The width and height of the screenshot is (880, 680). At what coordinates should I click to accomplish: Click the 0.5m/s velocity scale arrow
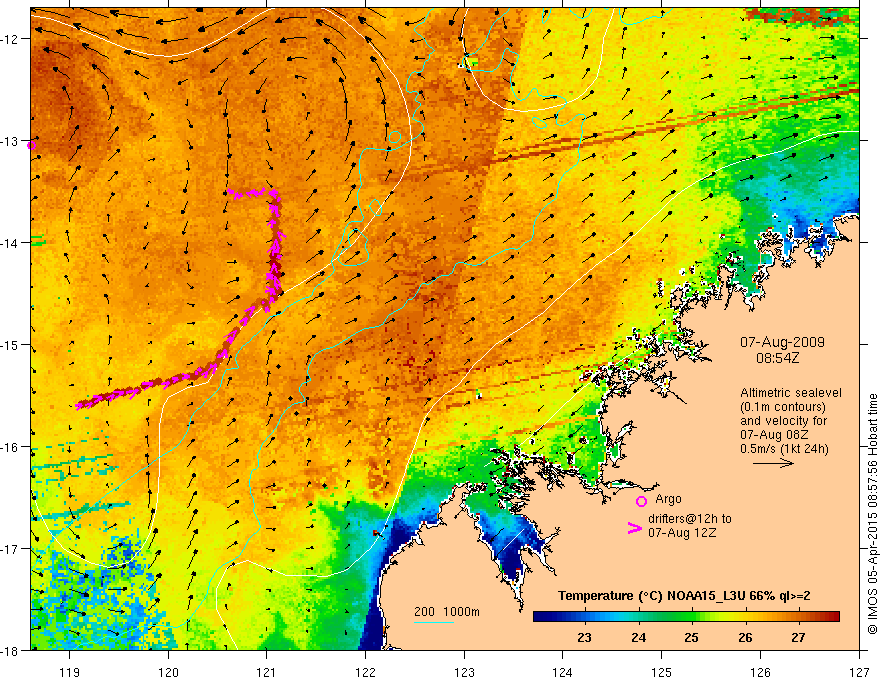coord(773,463)
